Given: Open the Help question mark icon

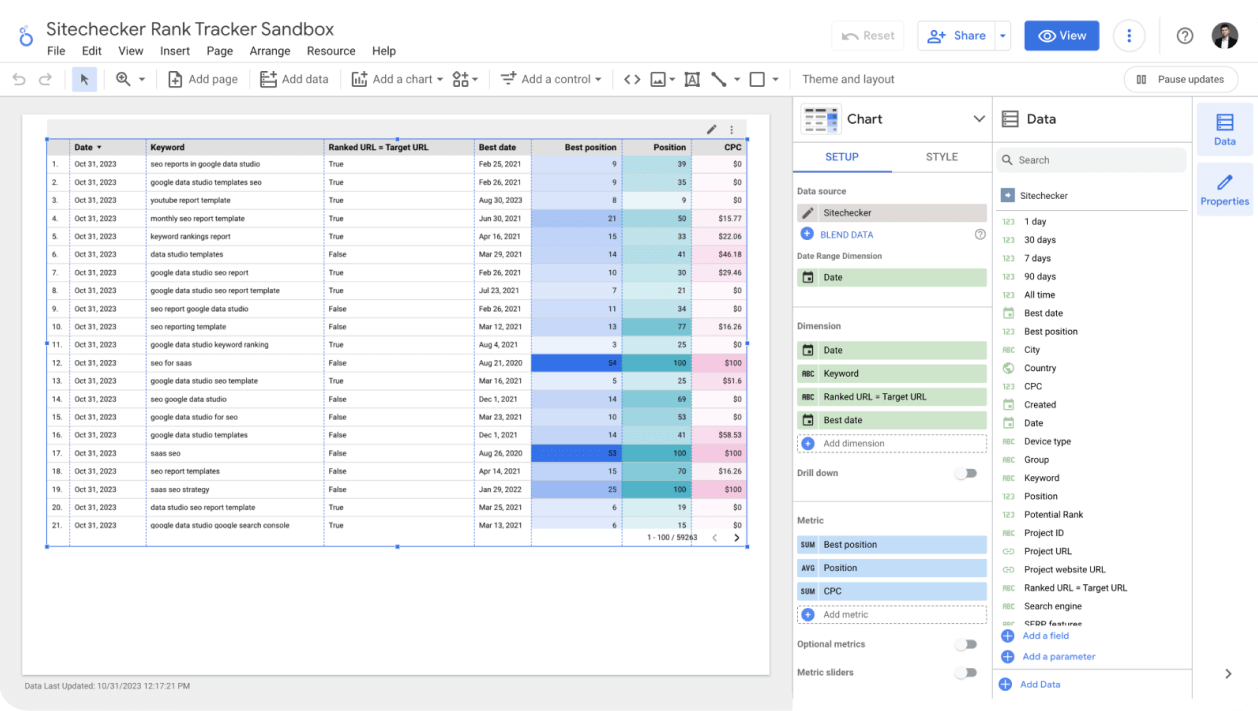Looking at the screenshot, I should tap(1185, 36).
